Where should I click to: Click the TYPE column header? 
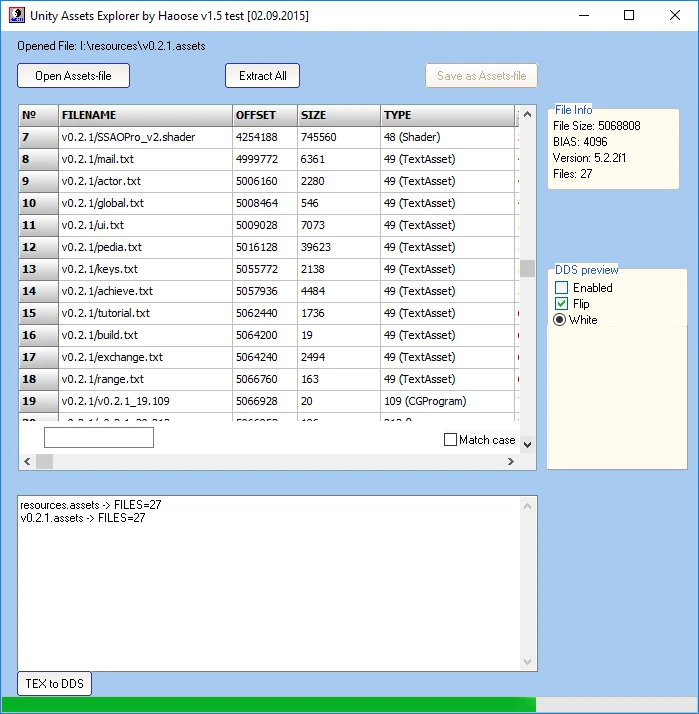(x=446, y=115)
